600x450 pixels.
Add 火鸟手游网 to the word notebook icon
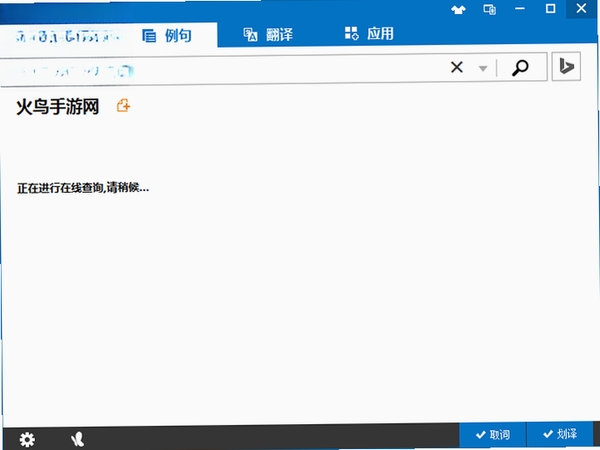click(123, 106)
